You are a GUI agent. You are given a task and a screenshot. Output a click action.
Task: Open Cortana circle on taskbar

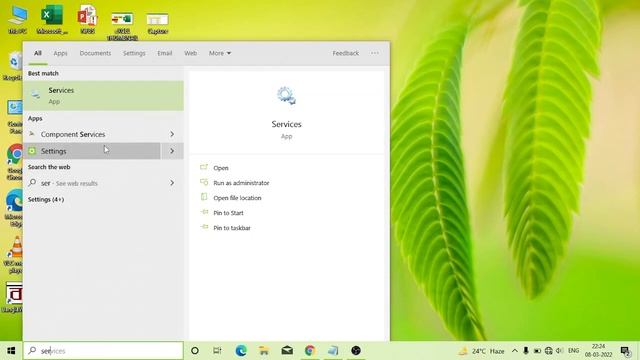[x=195, y=351]
